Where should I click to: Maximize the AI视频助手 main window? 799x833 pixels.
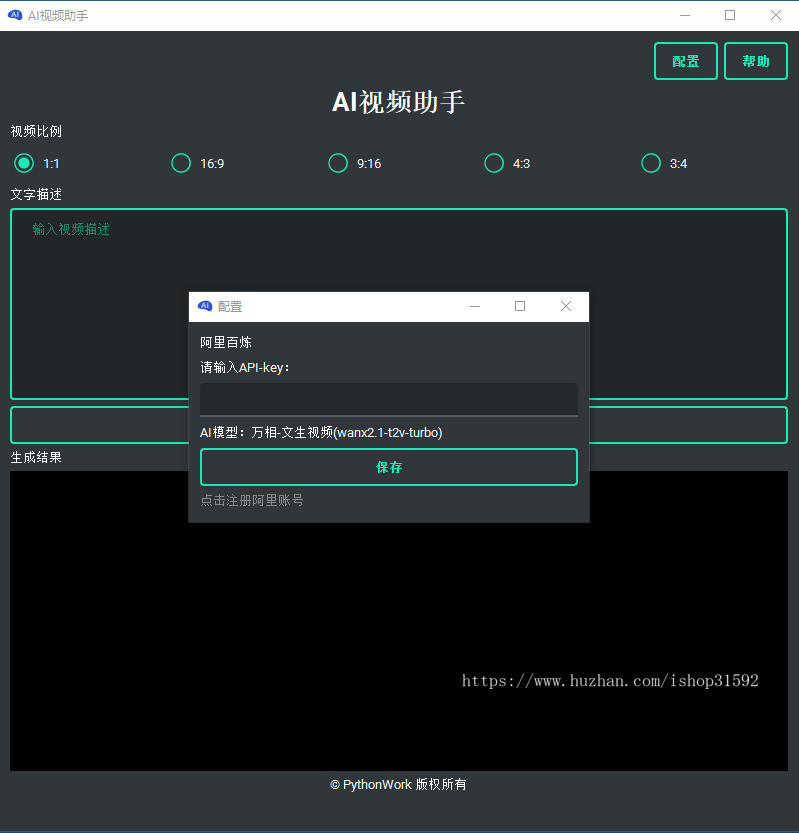click(730, 15)
